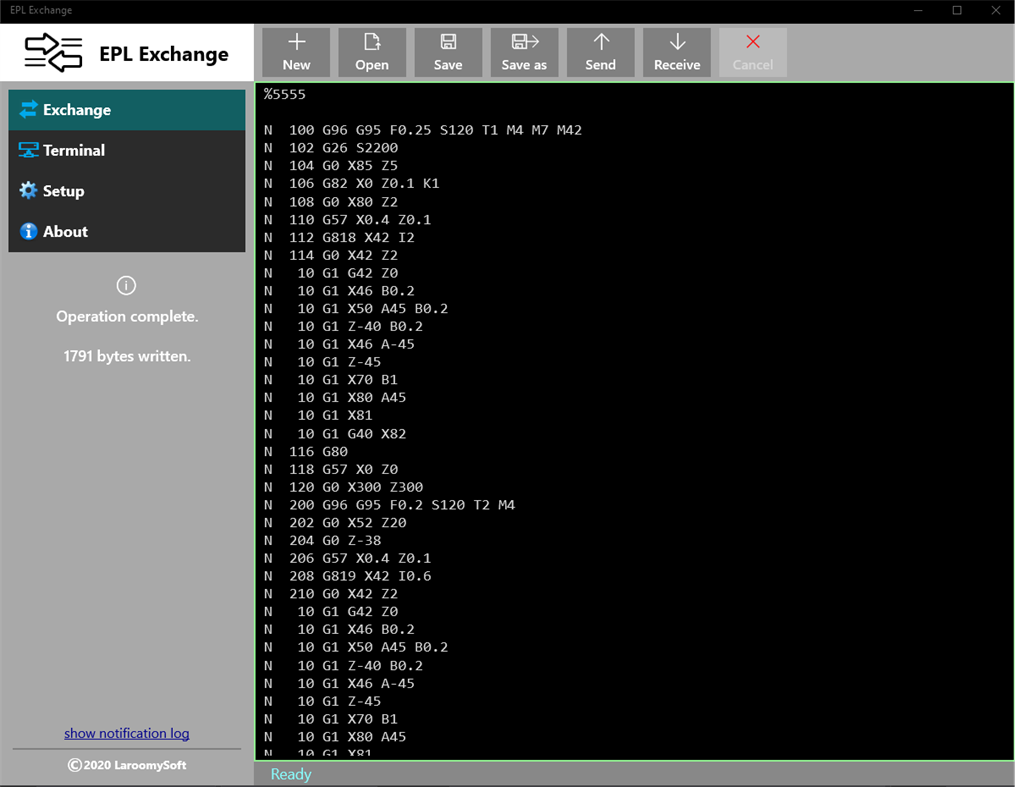
Task: Open Setup using the gear icon
Action: click(29, 190)
